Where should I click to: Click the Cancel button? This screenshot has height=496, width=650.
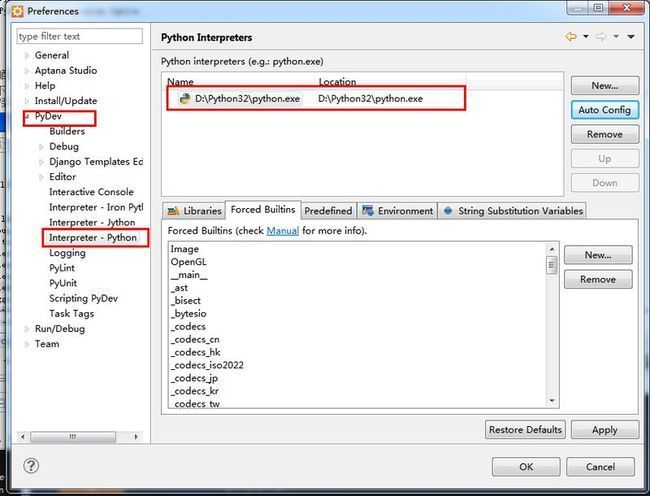tap(600, 467)
